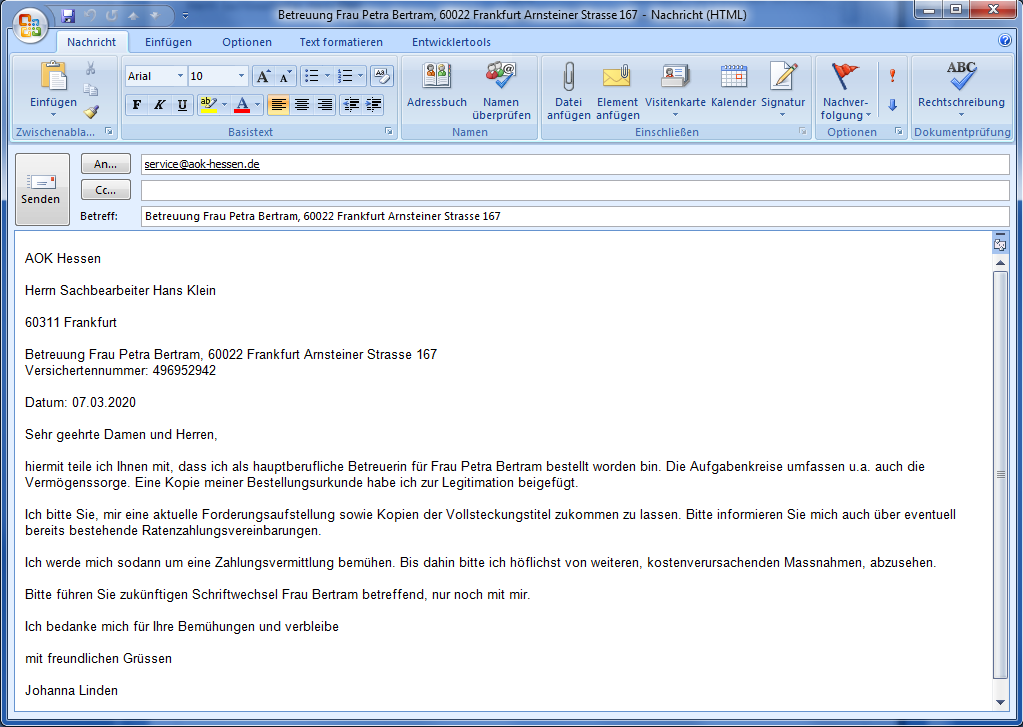Click the text Versichertennummer: 496952942
Viewport: 1023px width, 727px height.
click(x=120, y=371)
